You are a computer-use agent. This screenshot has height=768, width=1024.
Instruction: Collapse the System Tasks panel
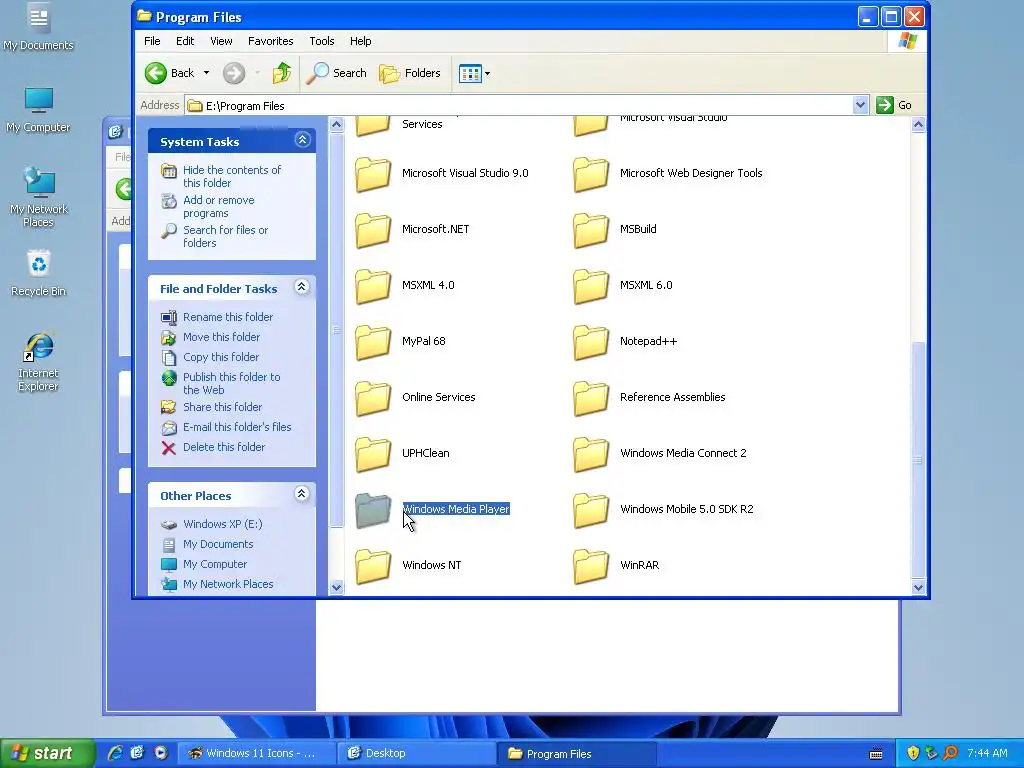point(302,140)
